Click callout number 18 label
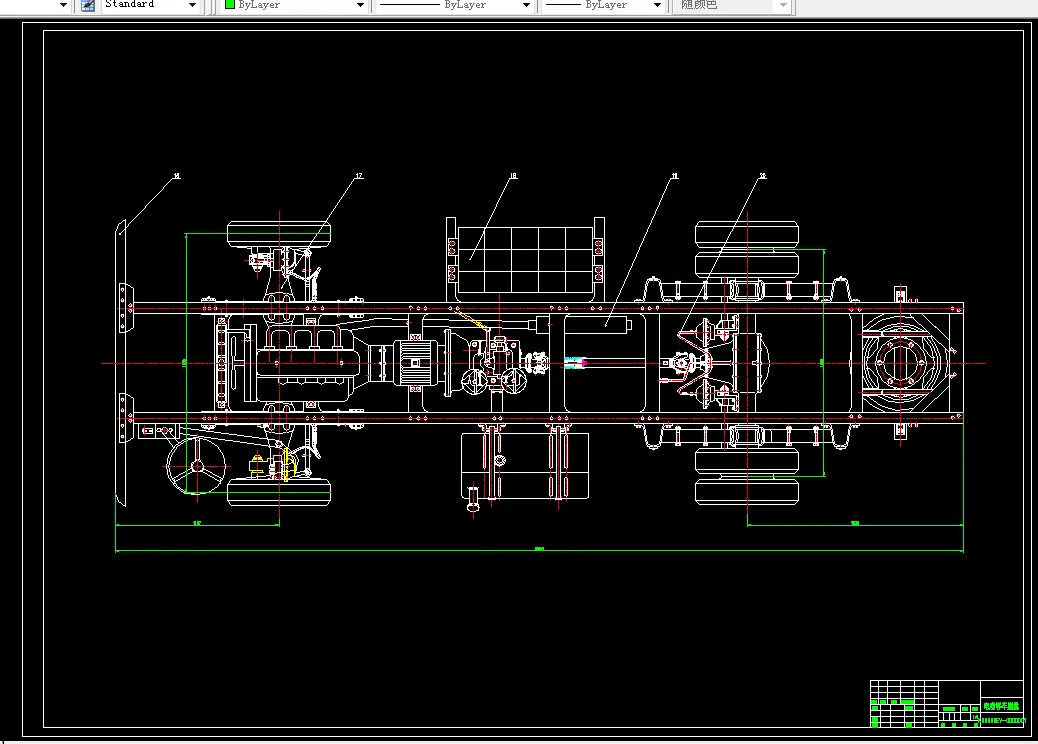The width and height of the screenshot is (1038, 744). [x=512, y=176]
